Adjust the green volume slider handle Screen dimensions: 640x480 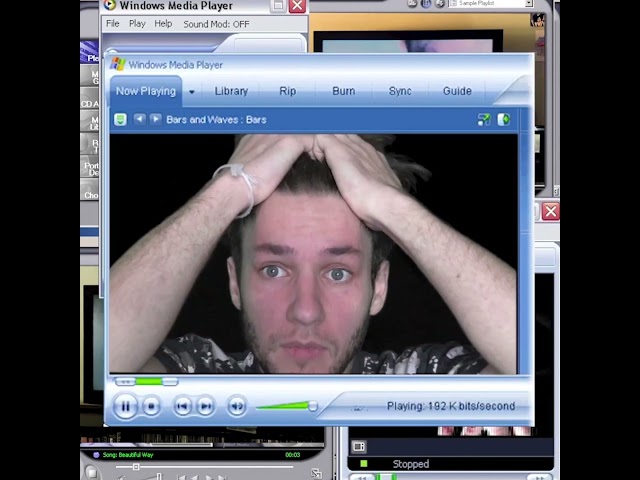pos(313,406)
